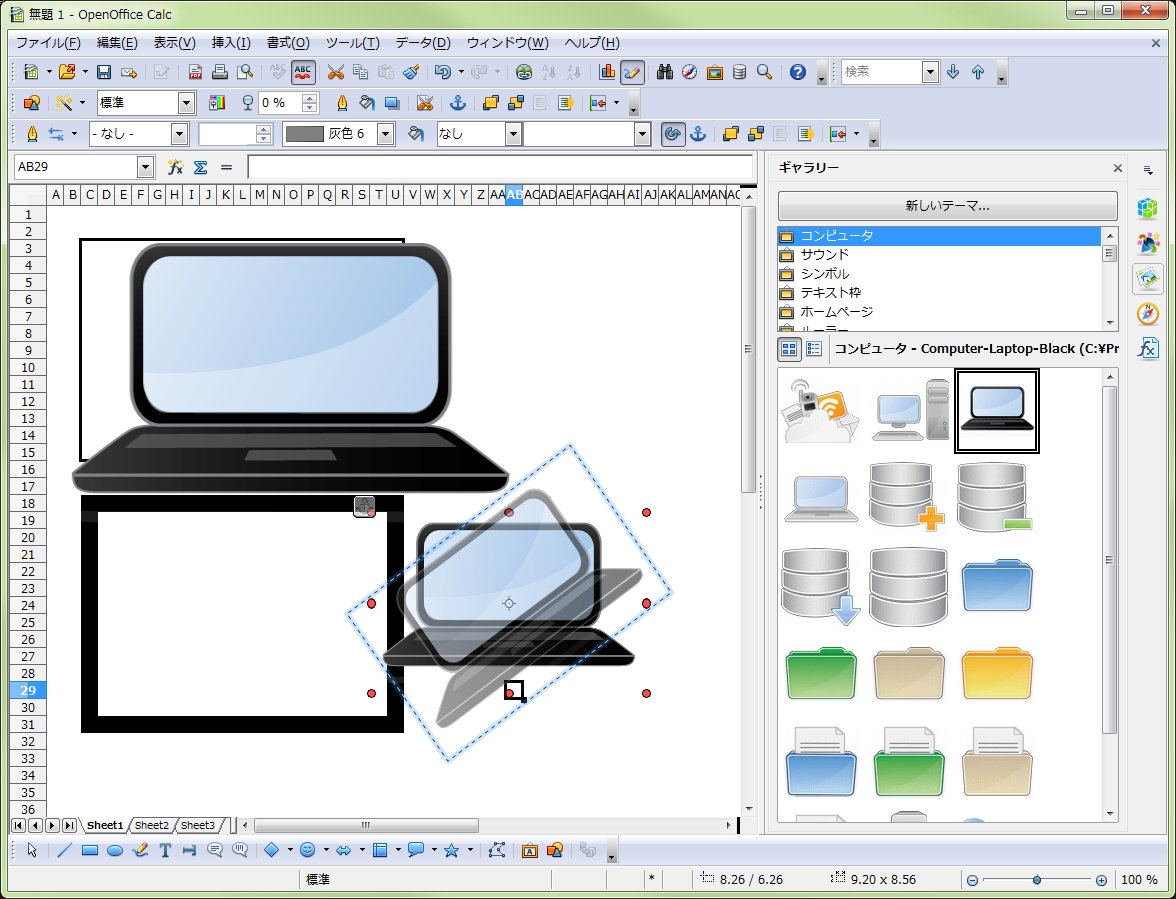Click the Sum sigma icon

pyautogui.click(x=200, y=167)
